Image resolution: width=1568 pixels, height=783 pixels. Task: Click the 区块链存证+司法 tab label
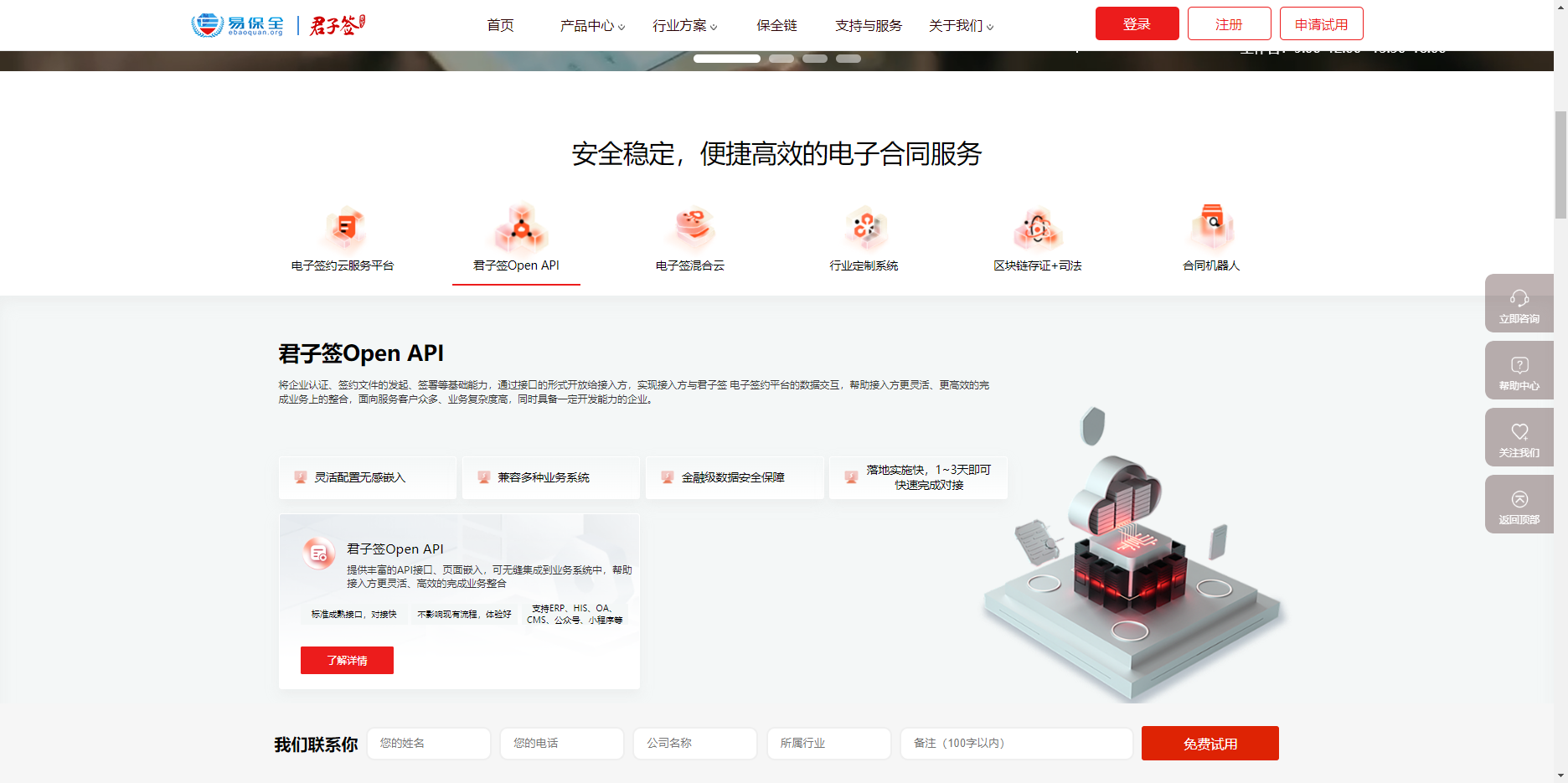point(1038,265)
